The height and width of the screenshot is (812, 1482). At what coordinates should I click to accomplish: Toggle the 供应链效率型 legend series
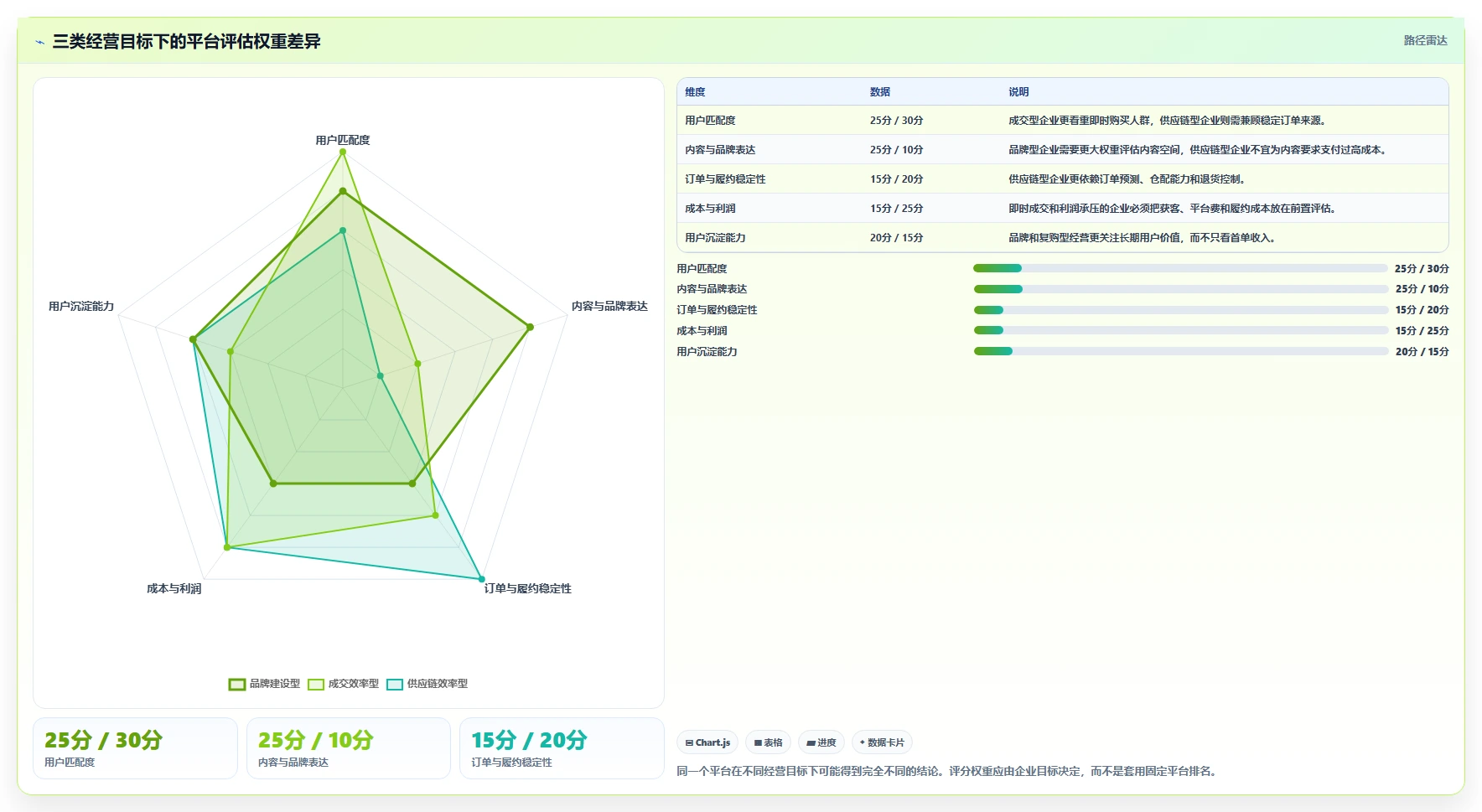427,684
